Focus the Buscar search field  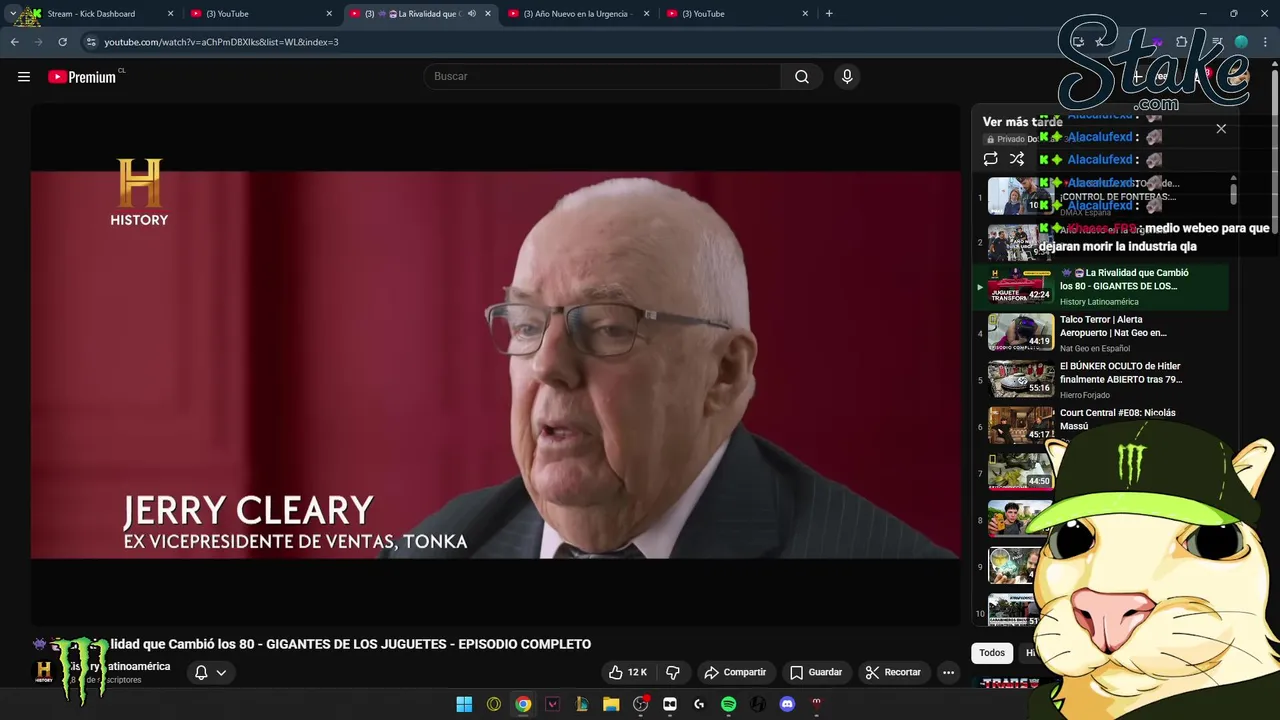click(x=603, y=76)
